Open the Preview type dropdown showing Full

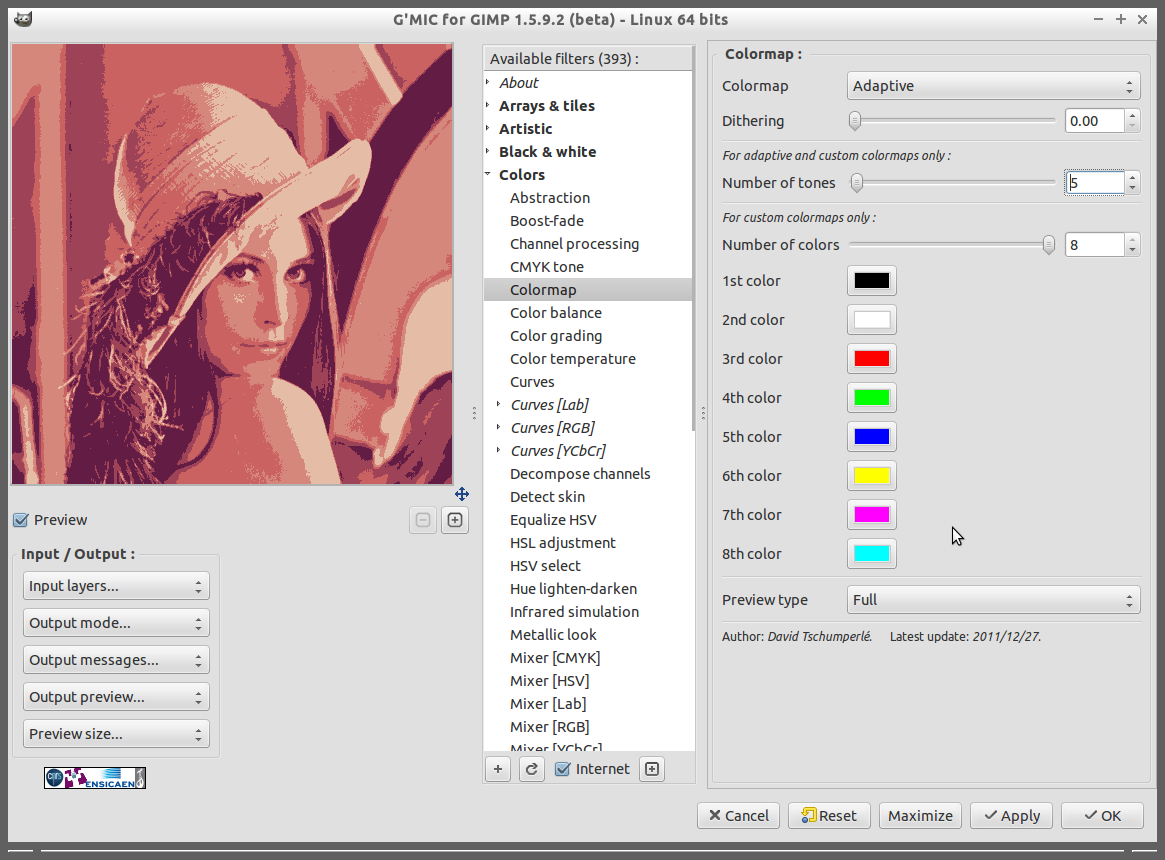pyautogui.click(x=993, y=600)
